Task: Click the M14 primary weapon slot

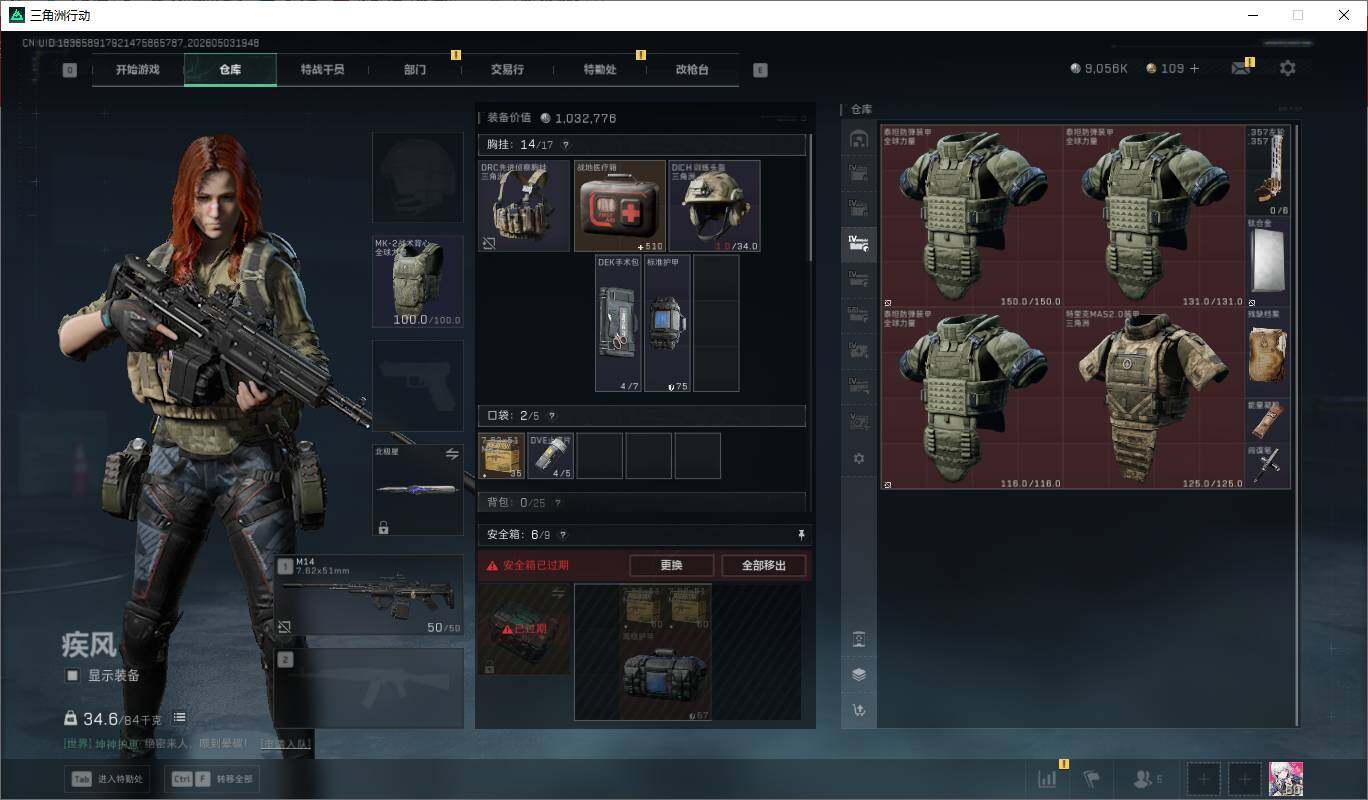Action: pyautogui.click(x=370, y=595)
